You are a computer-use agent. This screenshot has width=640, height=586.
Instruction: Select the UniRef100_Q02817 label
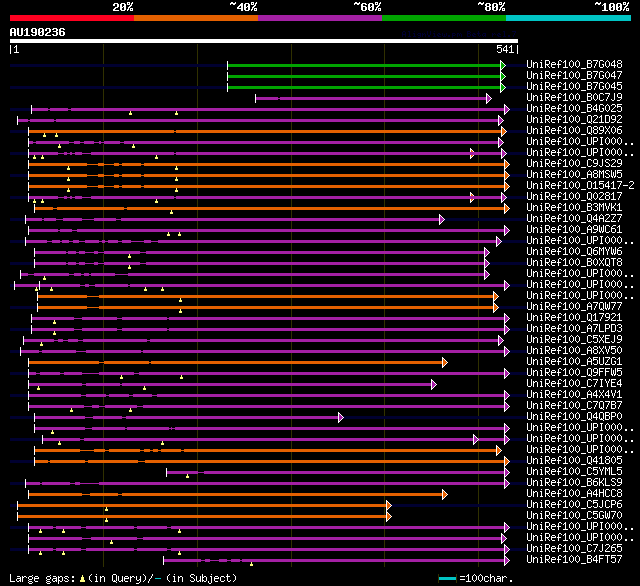(574, 196)
